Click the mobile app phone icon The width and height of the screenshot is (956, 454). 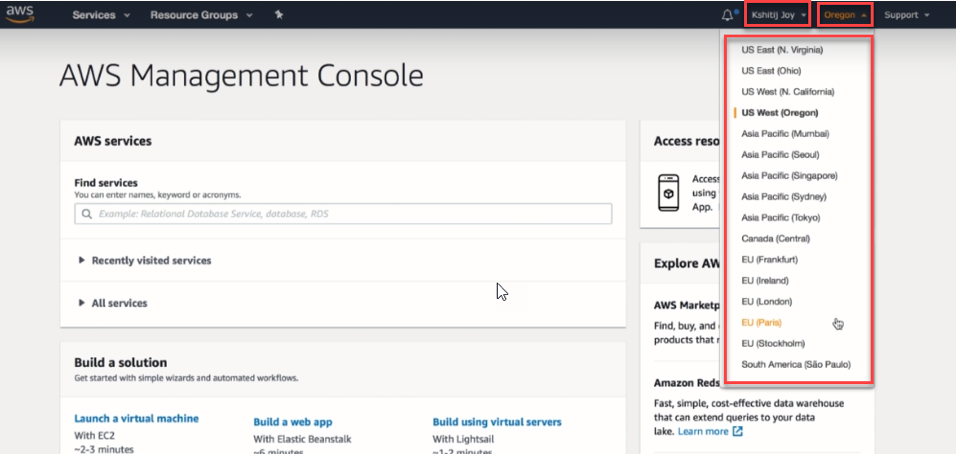click(x=668, y=193)
